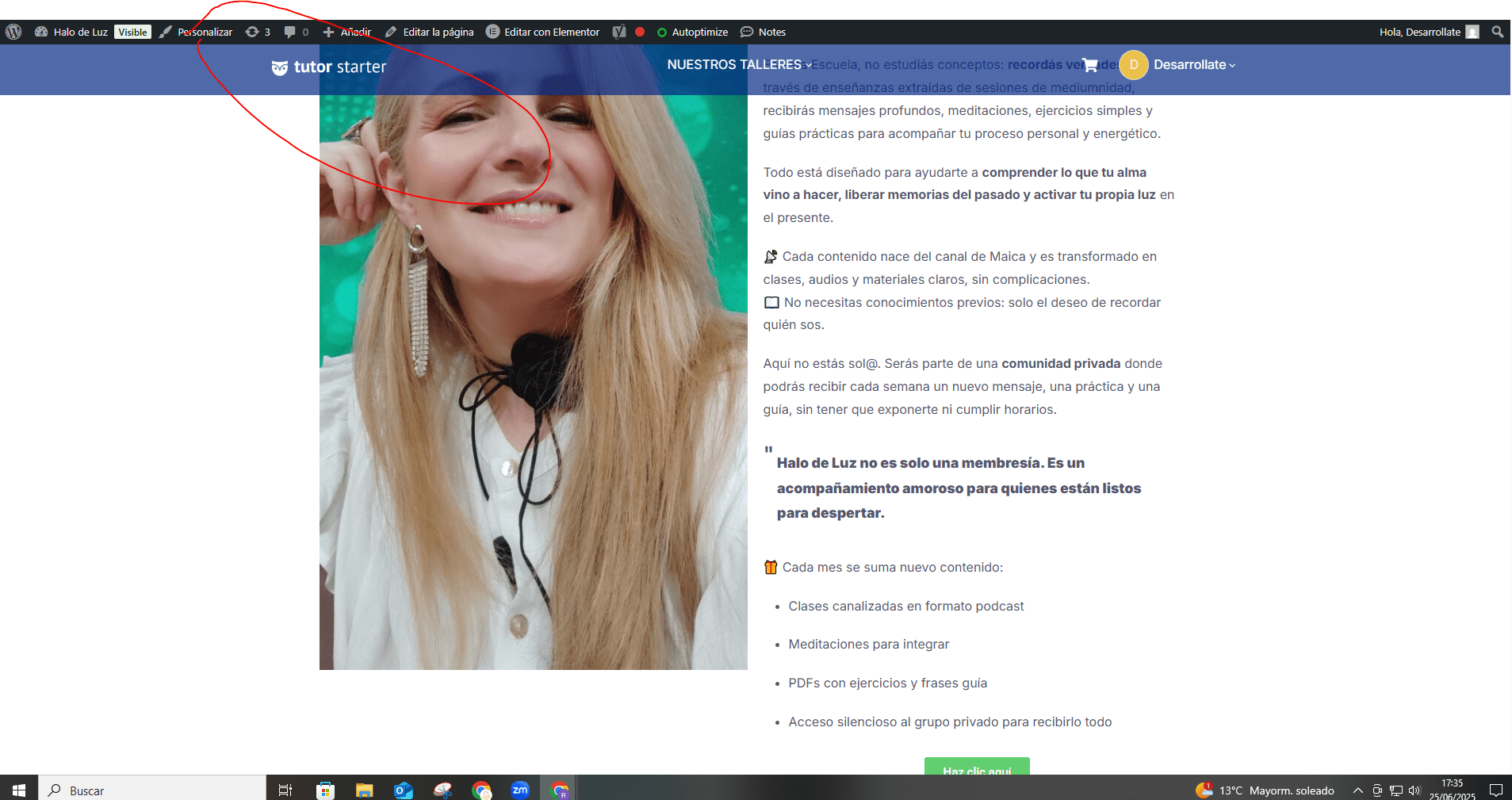Click 'Meditaciones para integrar' item
The image size is (1512, 800).
coord(868,644)
